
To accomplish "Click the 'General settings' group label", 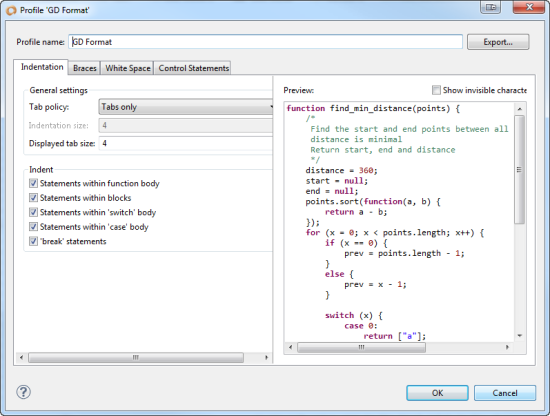I will [x=59, y=90].
